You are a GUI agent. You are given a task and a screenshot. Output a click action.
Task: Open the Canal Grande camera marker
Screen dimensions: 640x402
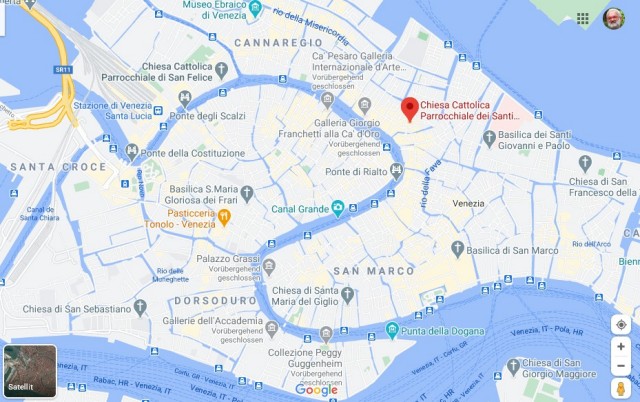(x=338, y=209)
